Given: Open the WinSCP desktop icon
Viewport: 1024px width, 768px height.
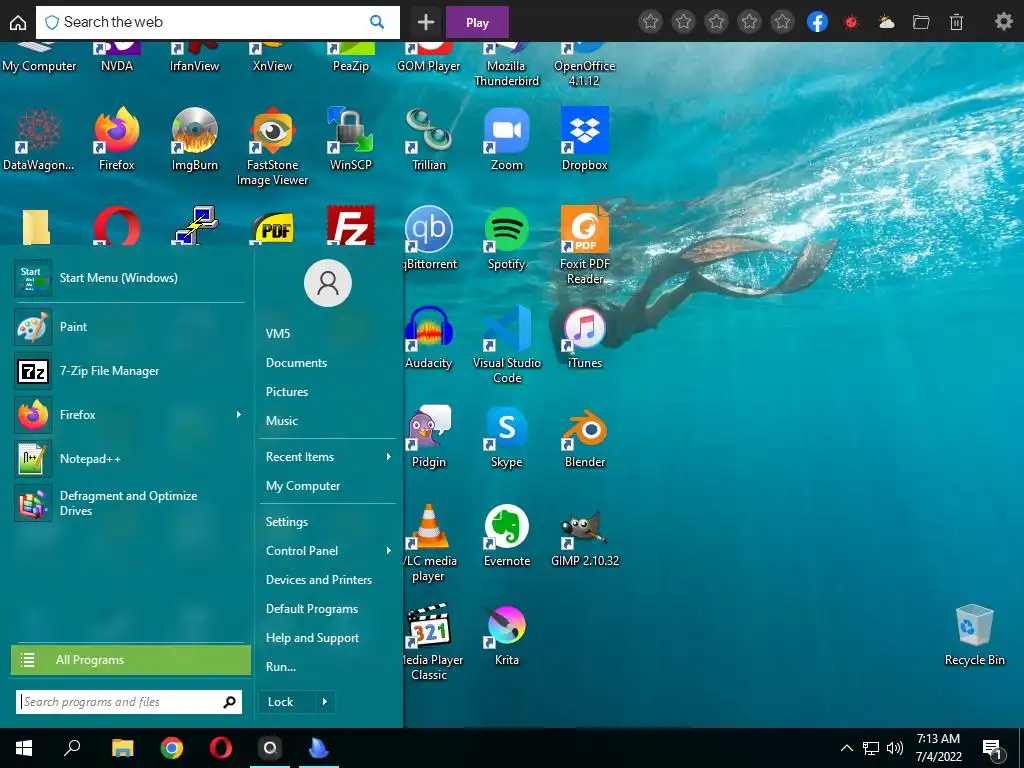Looking at the screenshot, I should (x=351, y=138).
